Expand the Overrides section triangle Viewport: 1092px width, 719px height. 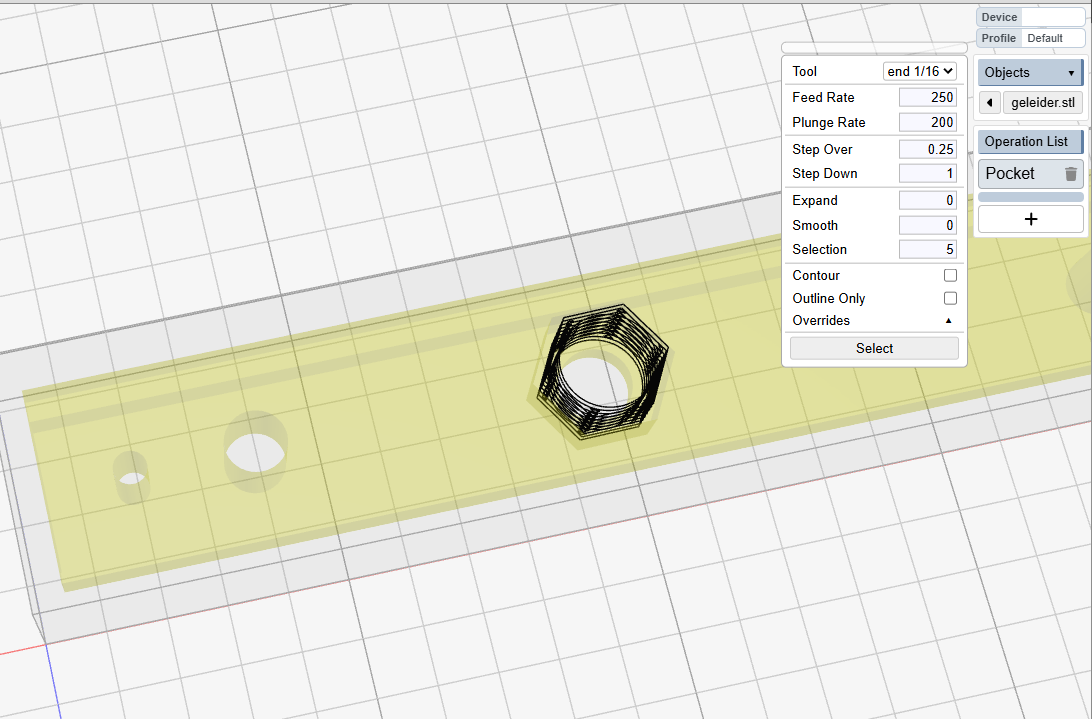click(x=948, y=321)
